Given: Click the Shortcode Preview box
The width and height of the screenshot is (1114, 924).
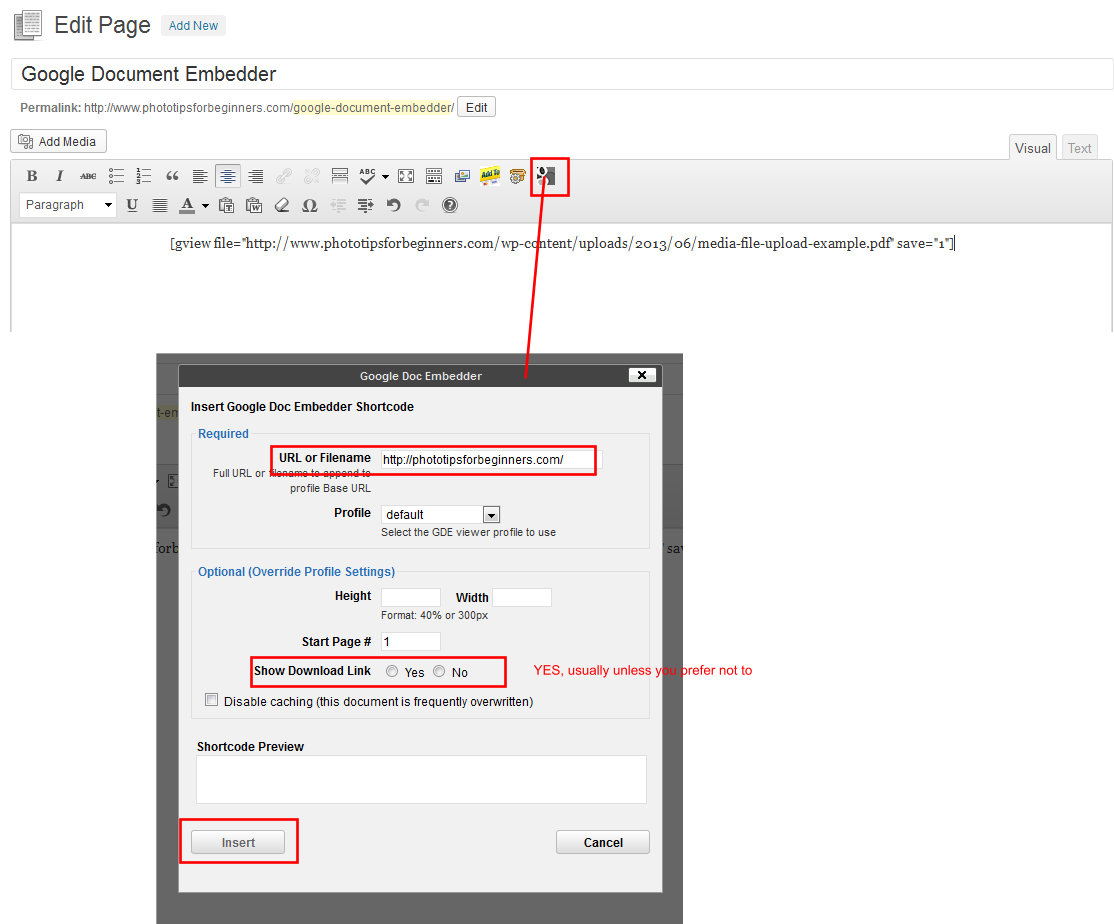Looking at the screenshot, I should click(421, 779).
